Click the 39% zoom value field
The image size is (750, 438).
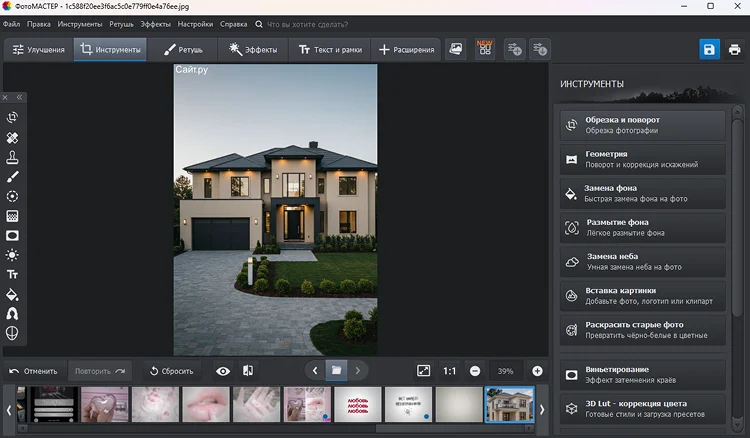click(506, 371)
